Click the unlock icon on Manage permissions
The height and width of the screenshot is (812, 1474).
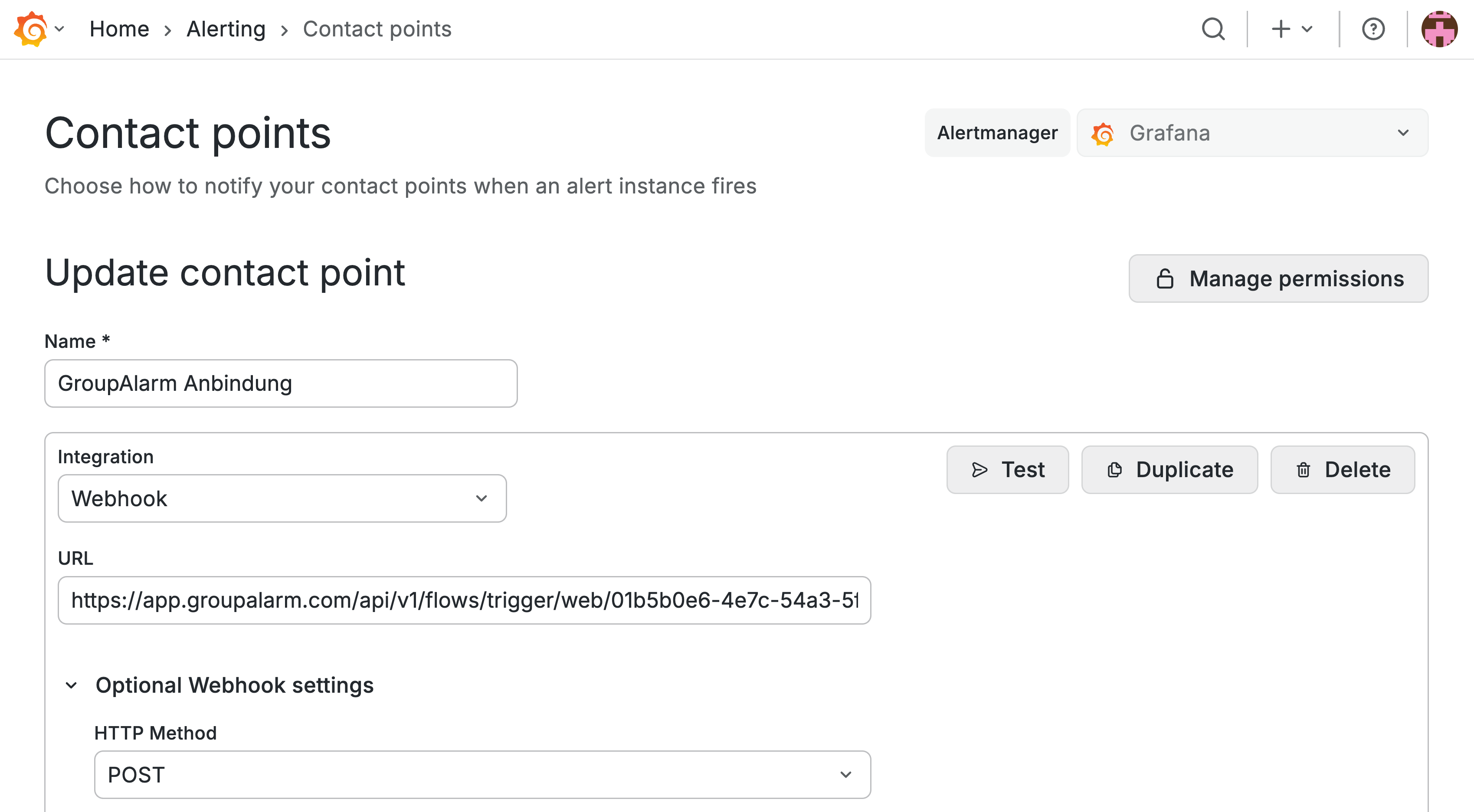(x=1164, y=278)
